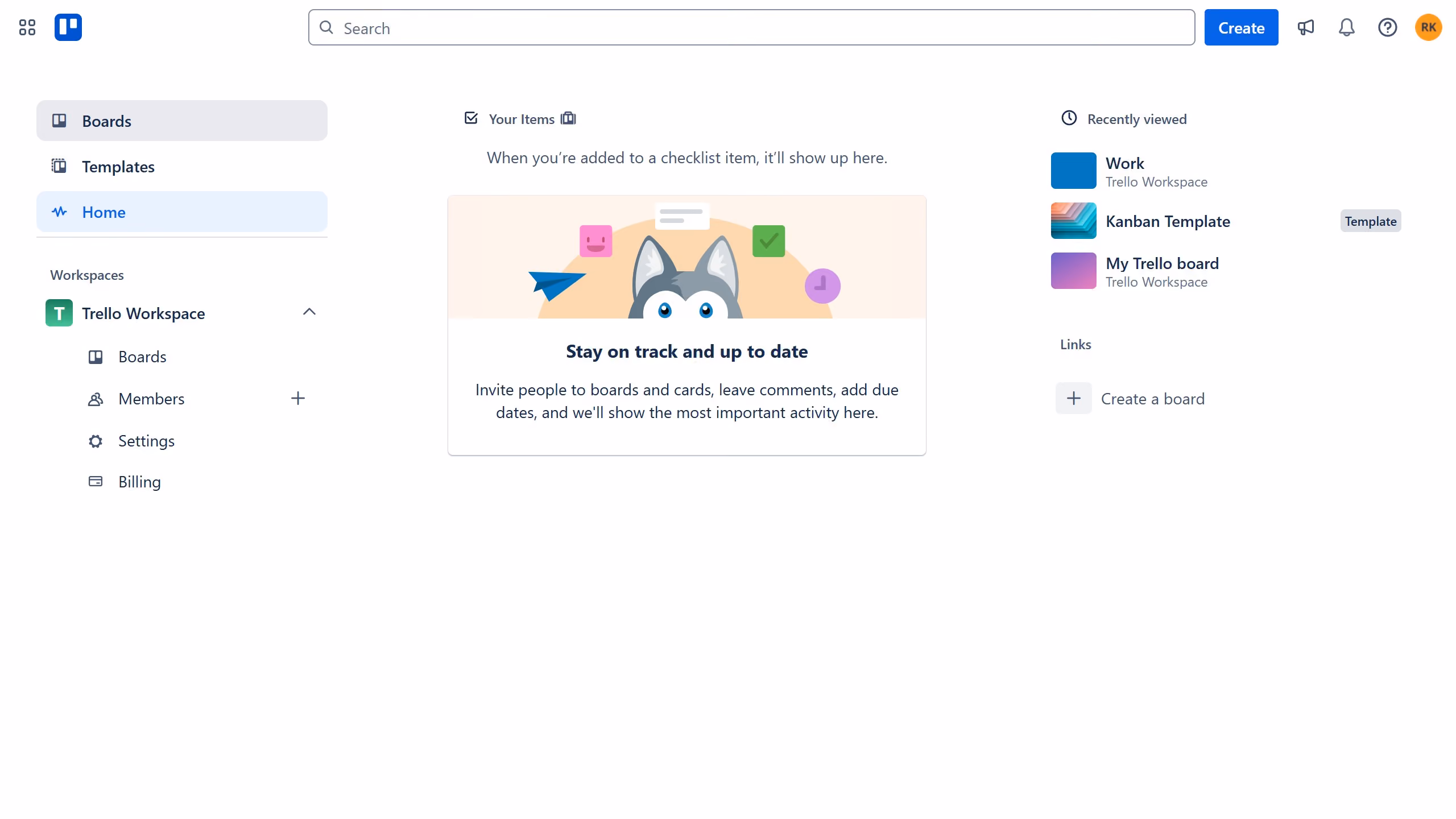Click the Your Items checkbox icon
This screenshot has width=1456, height=819.
[x=471, y=118]
